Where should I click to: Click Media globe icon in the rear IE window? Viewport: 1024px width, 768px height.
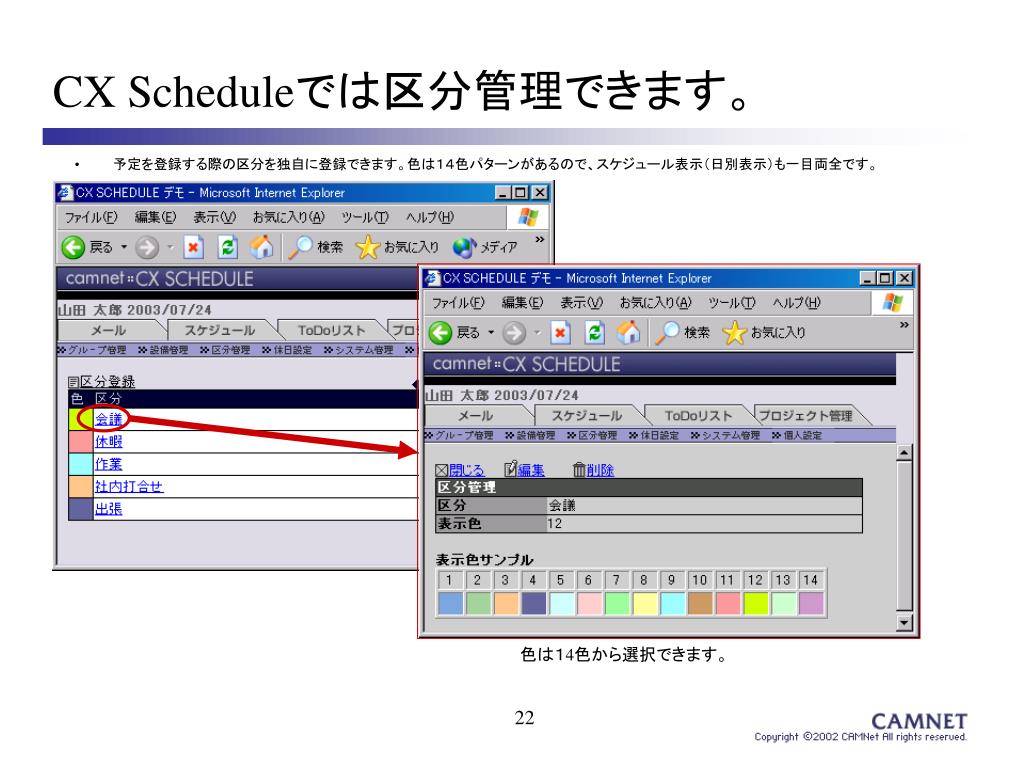(x=464, y=247)
